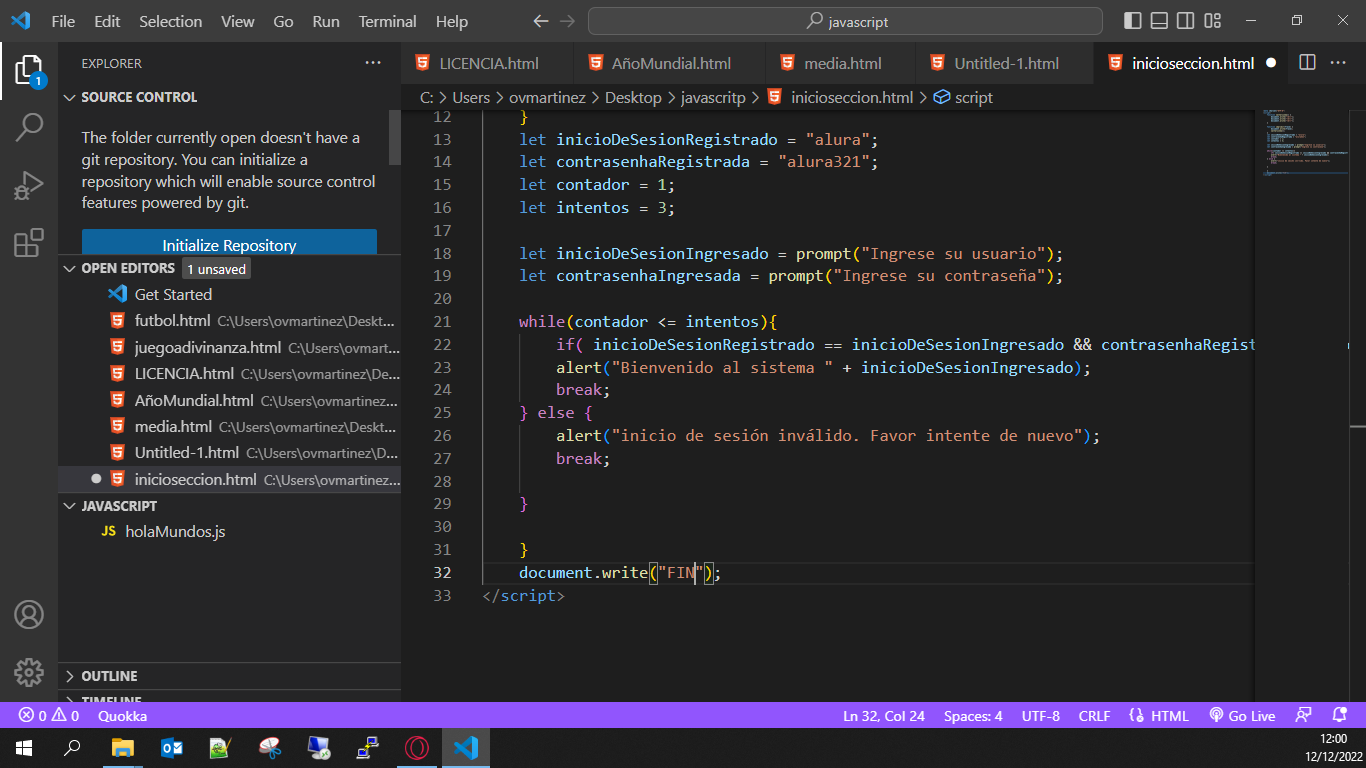The height and width of the screenshot is (768, 1366).
Task: Open the Terminal menu
Action: pos(388,21)
